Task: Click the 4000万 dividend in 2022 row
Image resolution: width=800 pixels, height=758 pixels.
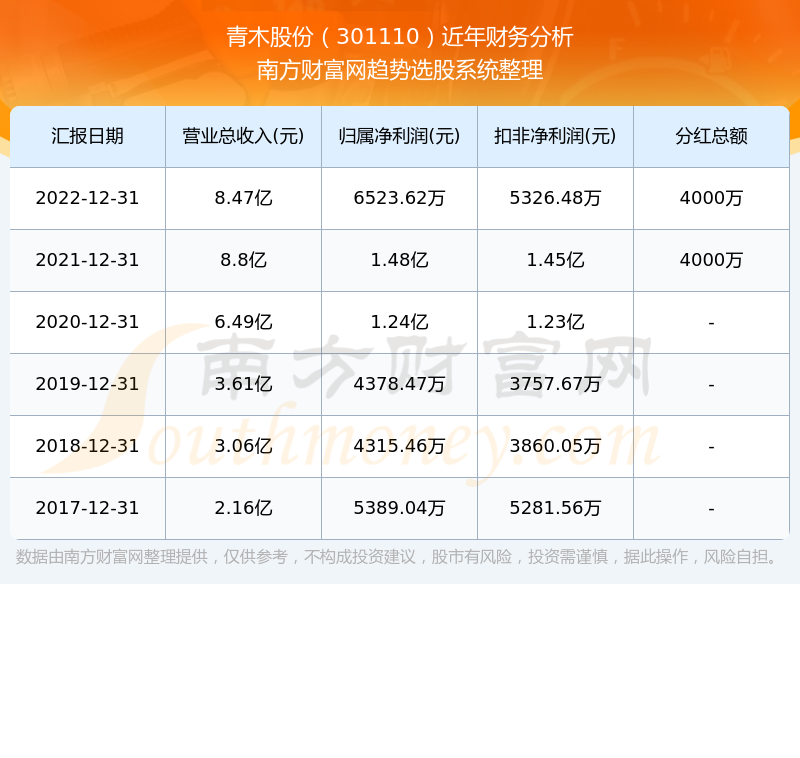Action: click(x=711, y=198)
